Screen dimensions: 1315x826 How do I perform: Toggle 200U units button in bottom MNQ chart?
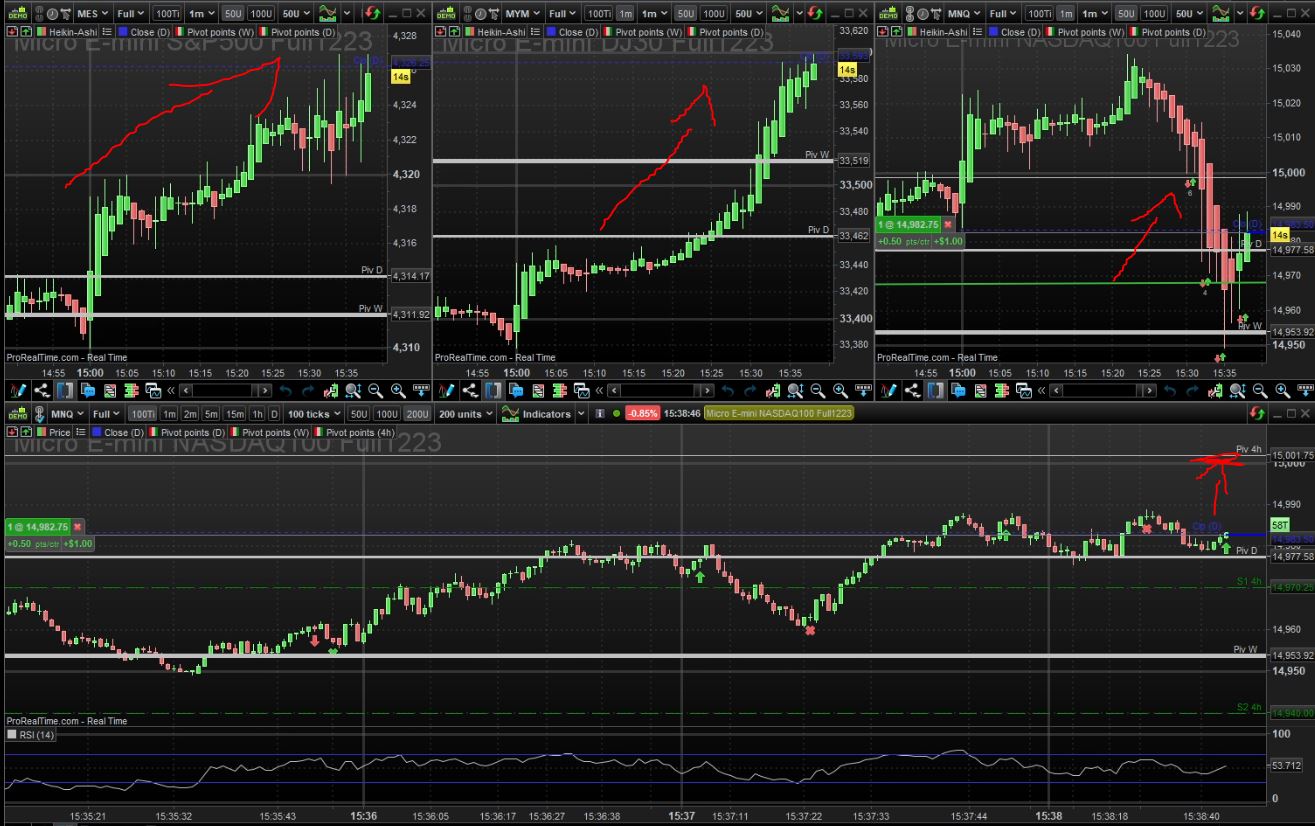click(x=418, y=413)
